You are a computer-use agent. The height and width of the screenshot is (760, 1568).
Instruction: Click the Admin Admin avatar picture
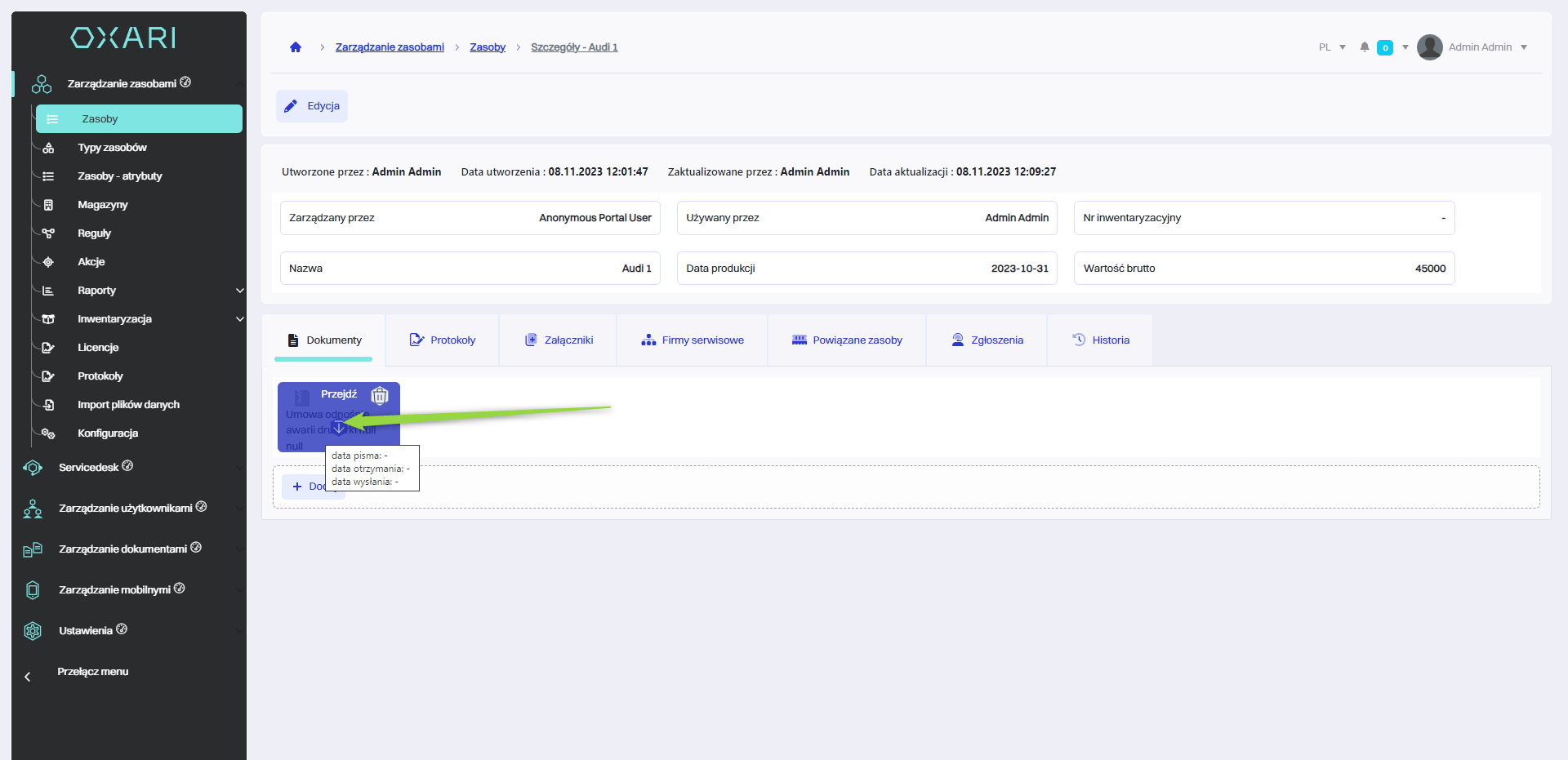(1429, 47)
